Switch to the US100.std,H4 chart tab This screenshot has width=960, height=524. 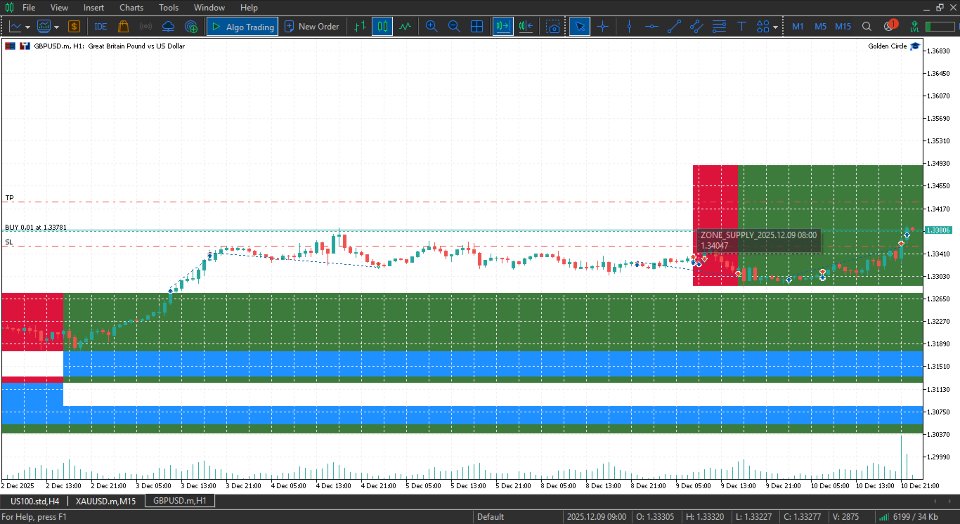tap(34, 501)
